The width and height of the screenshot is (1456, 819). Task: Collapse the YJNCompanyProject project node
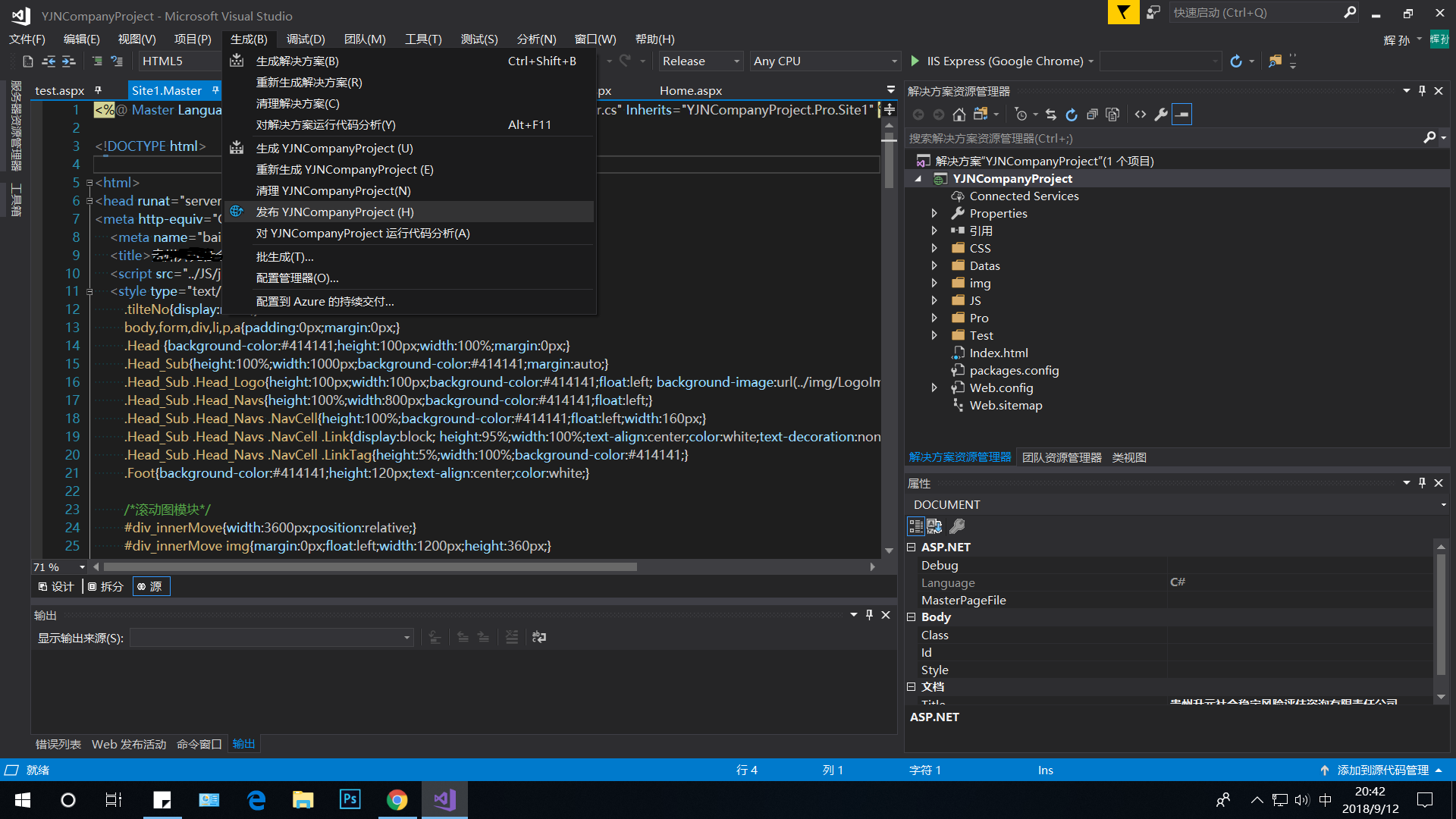coord(918,179)
